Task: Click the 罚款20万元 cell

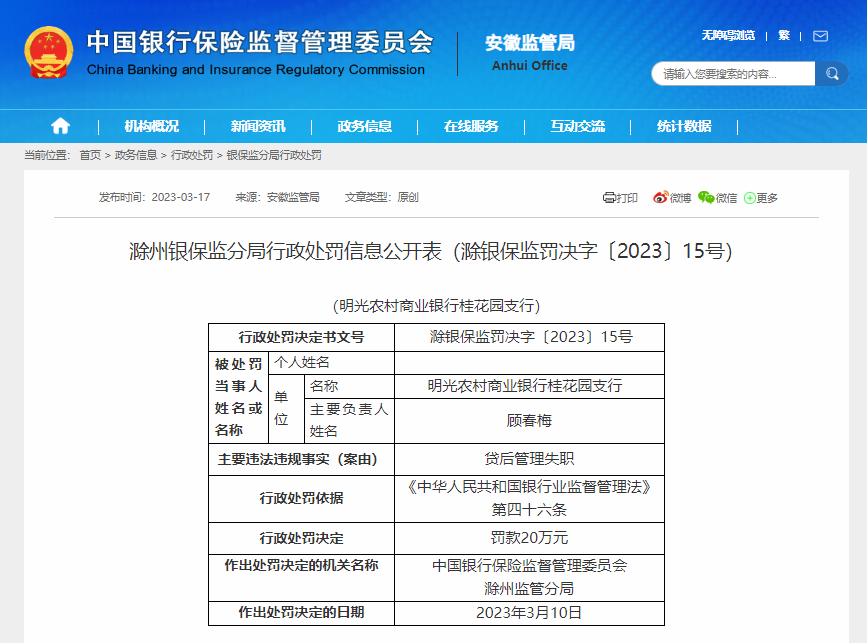Action: point(530,538)
